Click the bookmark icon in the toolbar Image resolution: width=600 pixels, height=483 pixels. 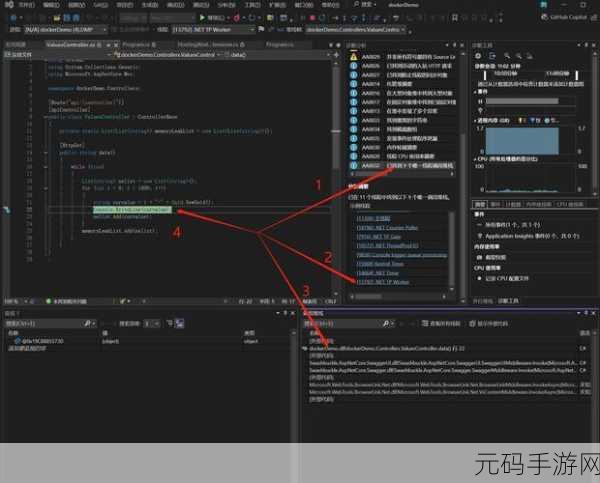(455, 18)
